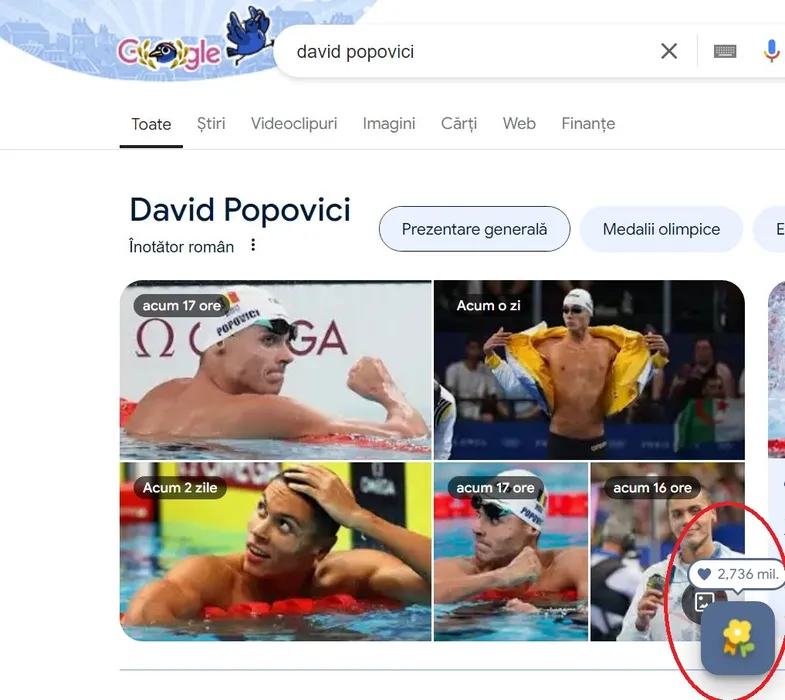
Task: Clear the search box with the X icon
Action: tap(669, 51)
